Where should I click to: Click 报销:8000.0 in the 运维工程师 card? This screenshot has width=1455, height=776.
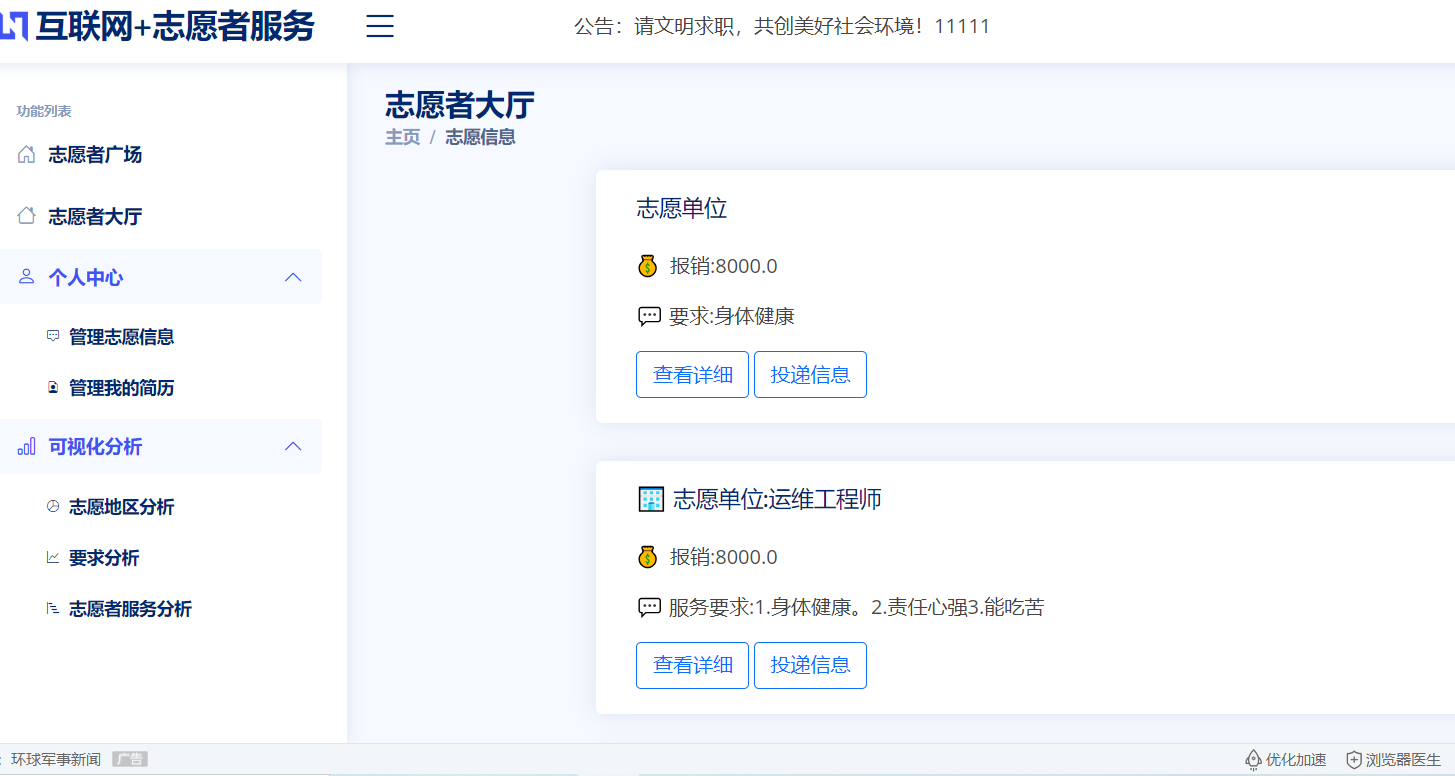point(723,557)
